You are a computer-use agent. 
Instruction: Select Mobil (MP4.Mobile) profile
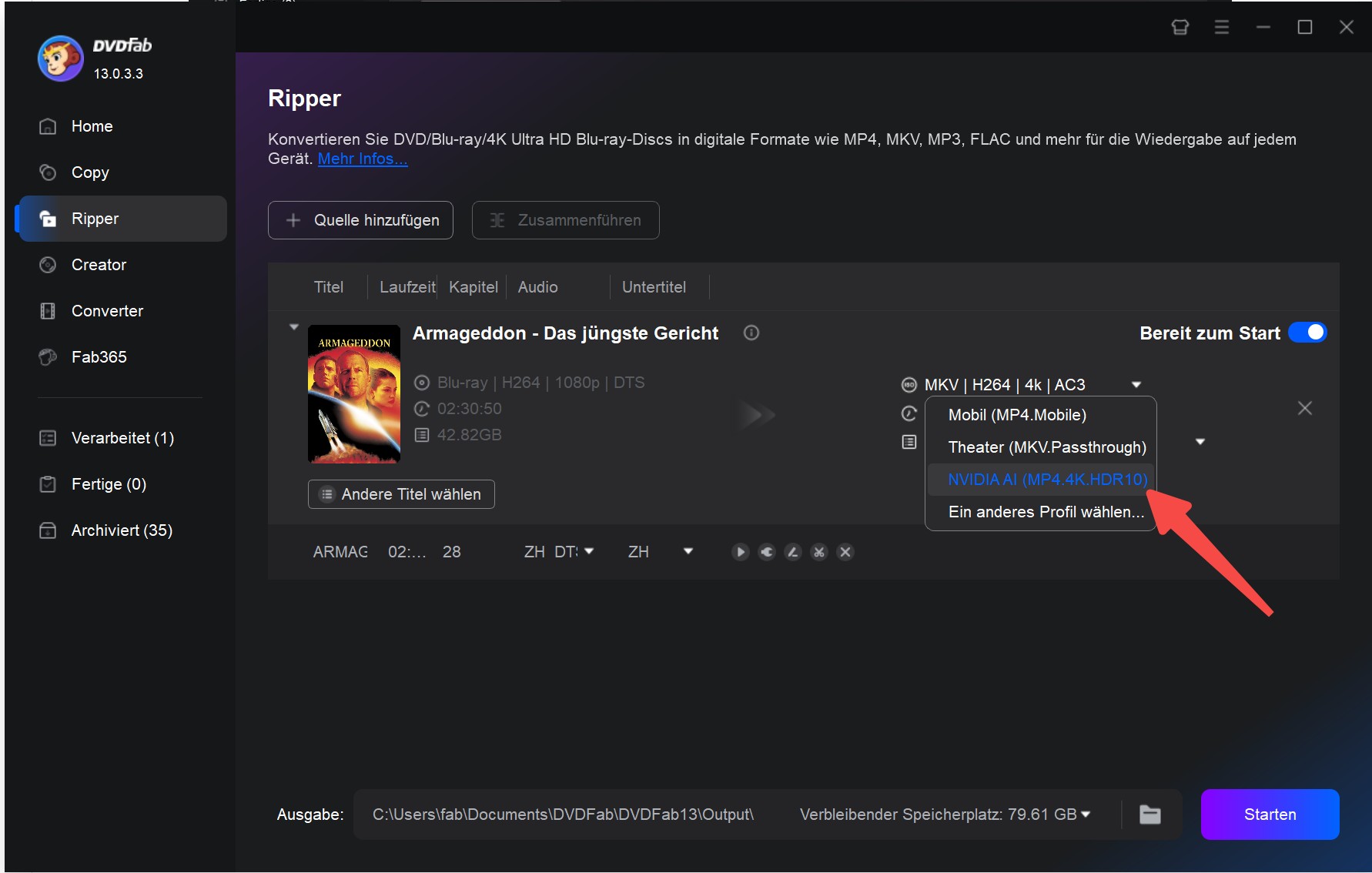[x=1041, y=415]
